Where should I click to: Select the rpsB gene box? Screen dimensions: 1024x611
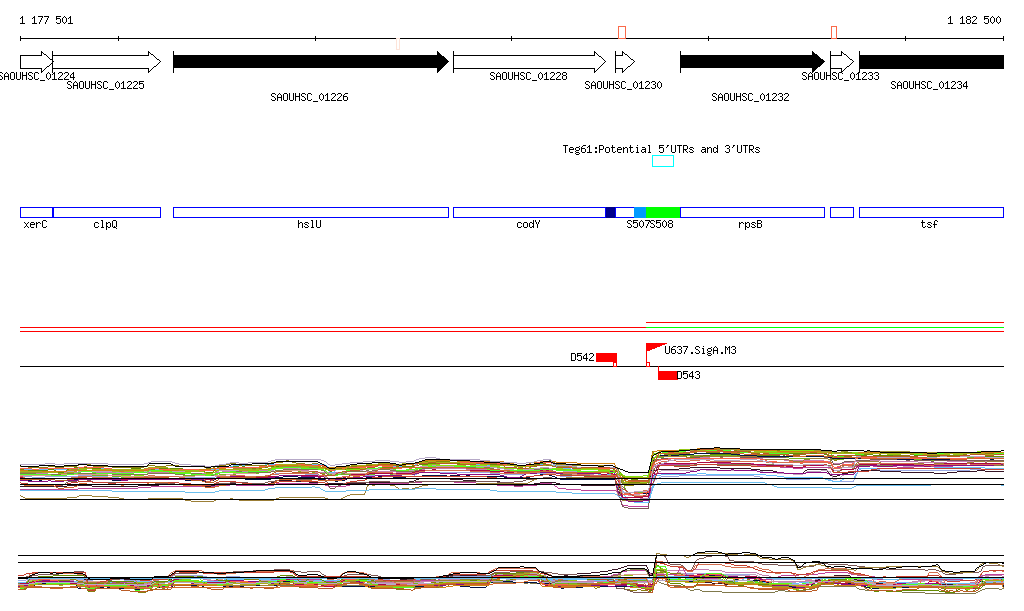tap(751, 212)
